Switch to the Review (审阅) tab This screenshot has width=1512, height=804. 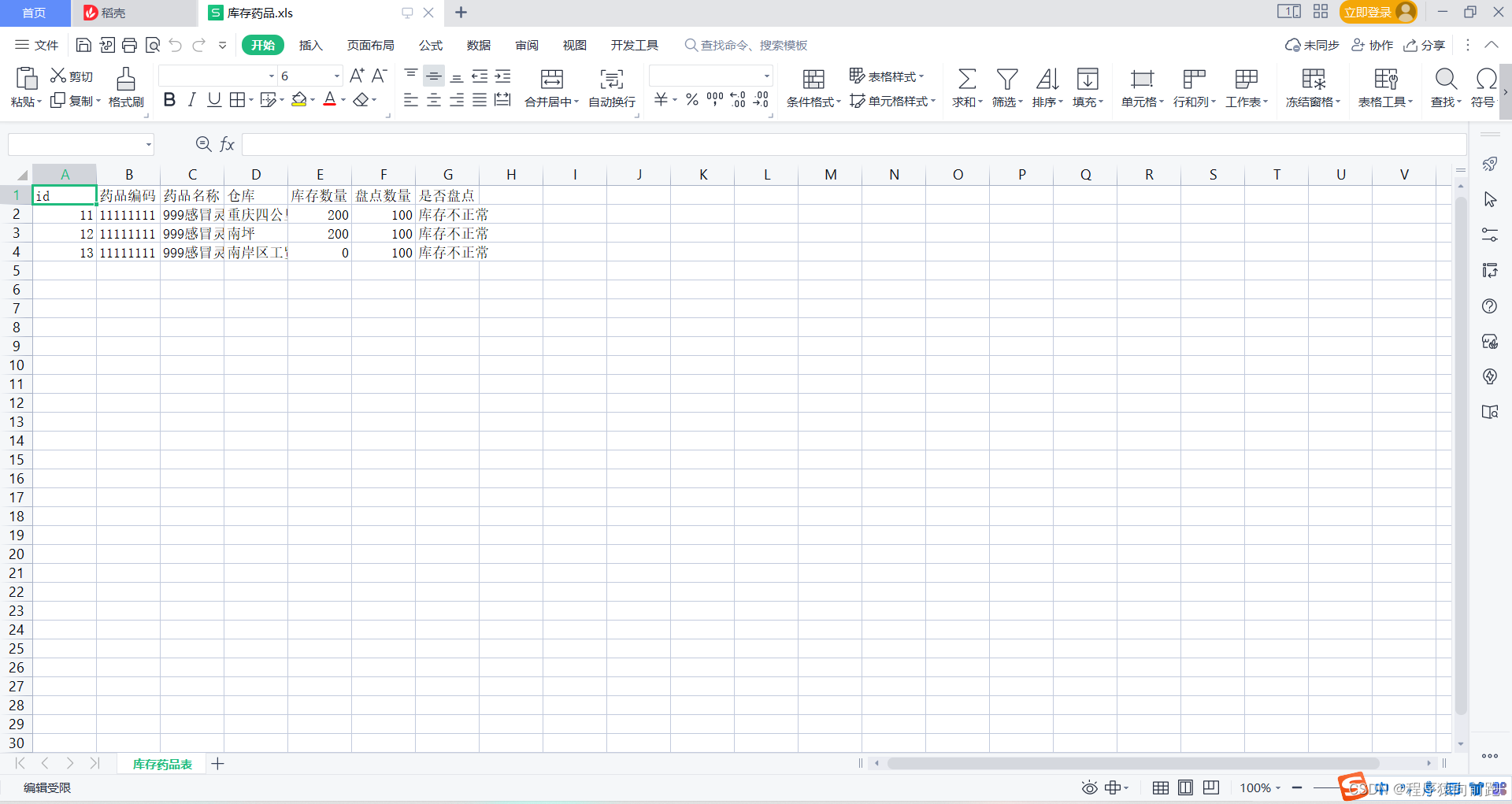527,45
